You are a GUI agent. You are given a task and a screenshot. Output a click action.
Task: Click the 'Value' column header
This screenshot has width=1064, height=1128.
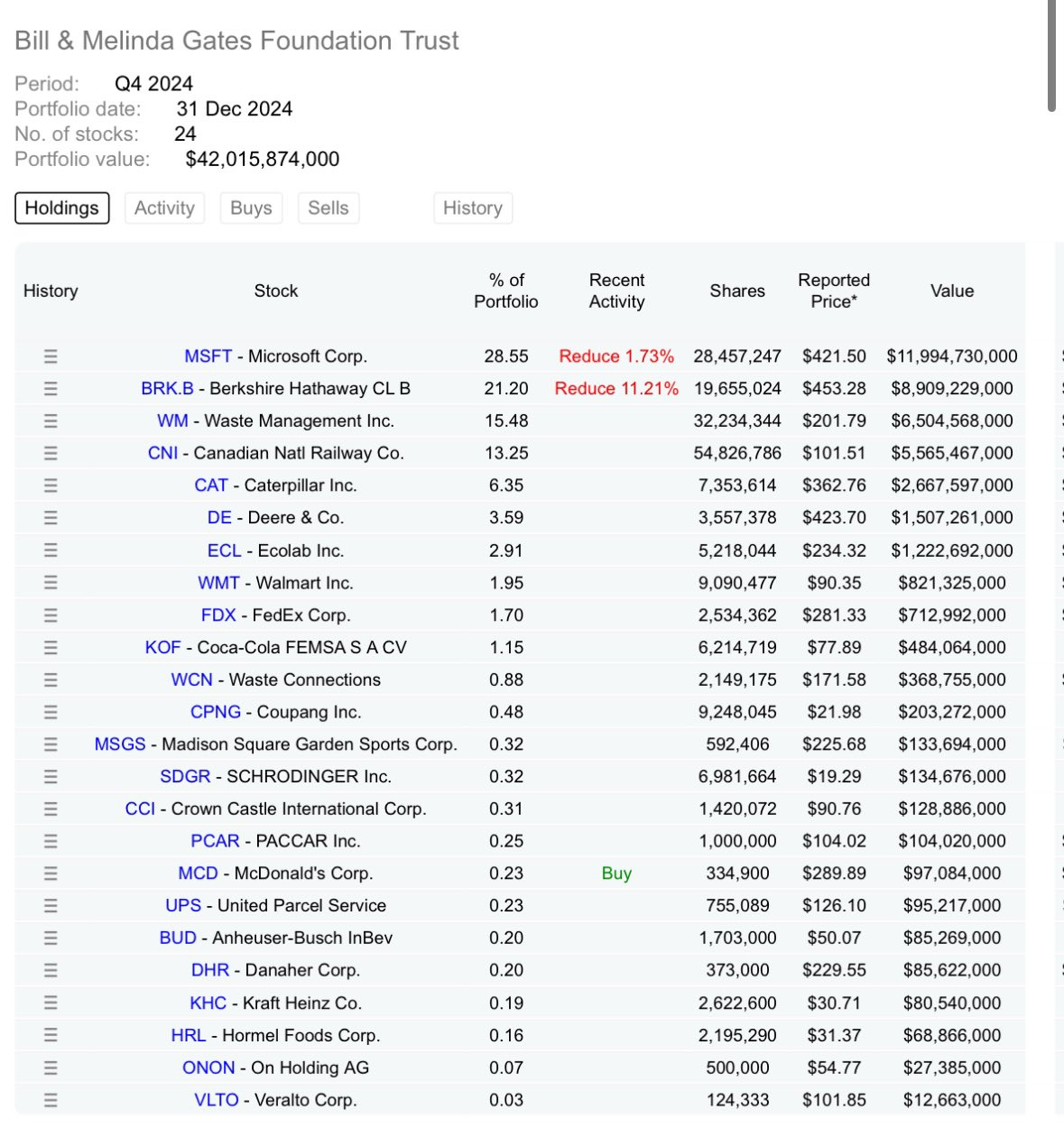[952, 291]
